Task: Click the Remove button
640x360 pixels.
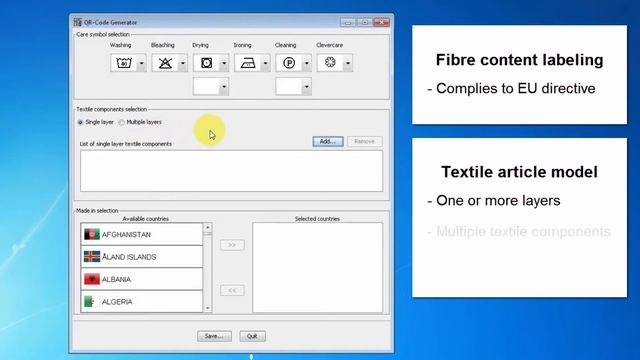Action: coord(364,141)
